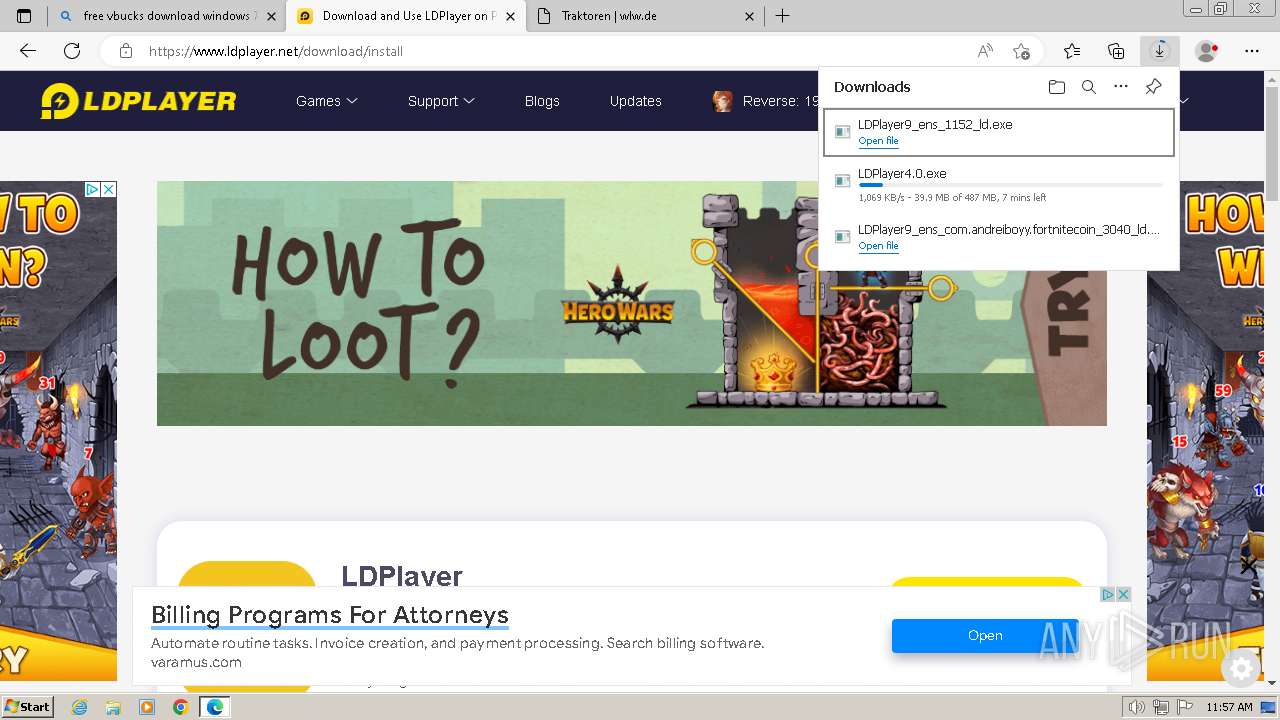This screenshot has height=720, width=1280.
Task: Close the left side ad with X
Action: pyautogui.click(x=109, y=189)
